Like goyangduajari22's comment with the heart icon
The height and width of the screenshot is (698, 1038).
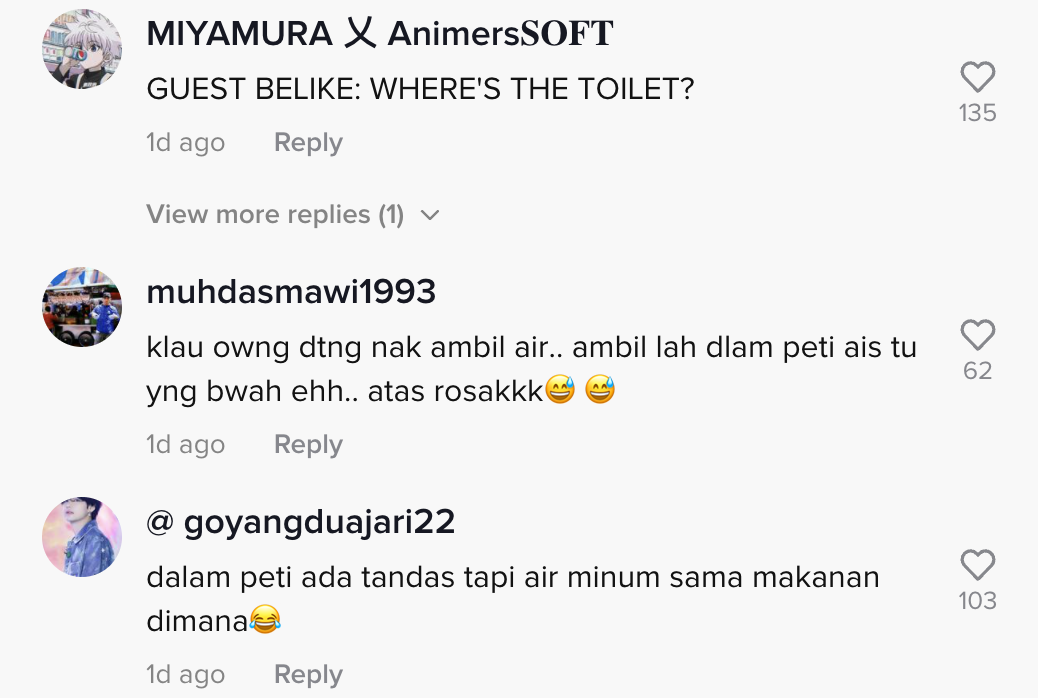978,565
